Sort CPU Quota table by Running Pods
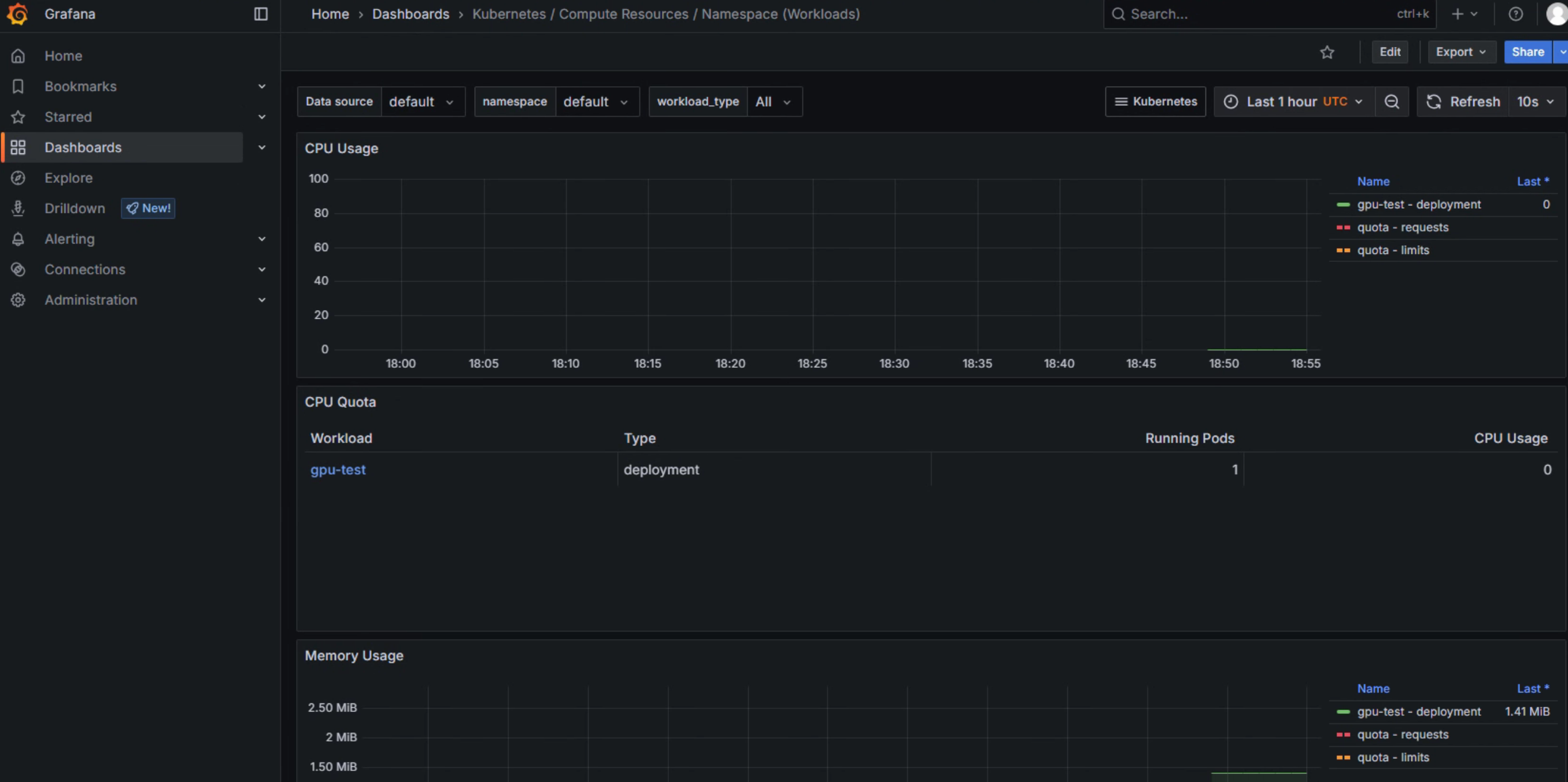 coord(1189,438)
